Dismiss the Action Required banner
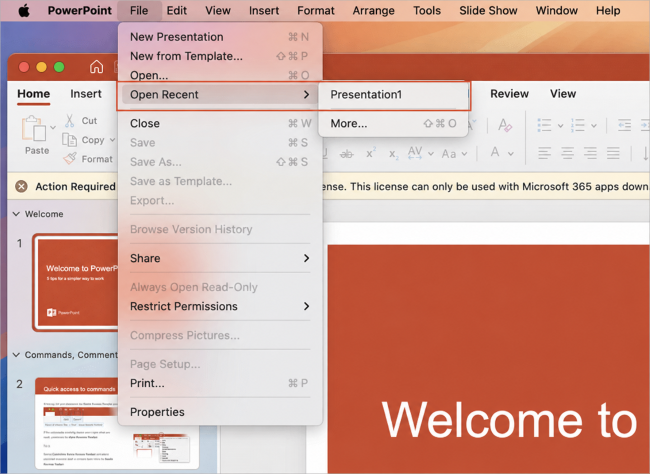This screenshot has height=474, width=650. coord(21,187)
